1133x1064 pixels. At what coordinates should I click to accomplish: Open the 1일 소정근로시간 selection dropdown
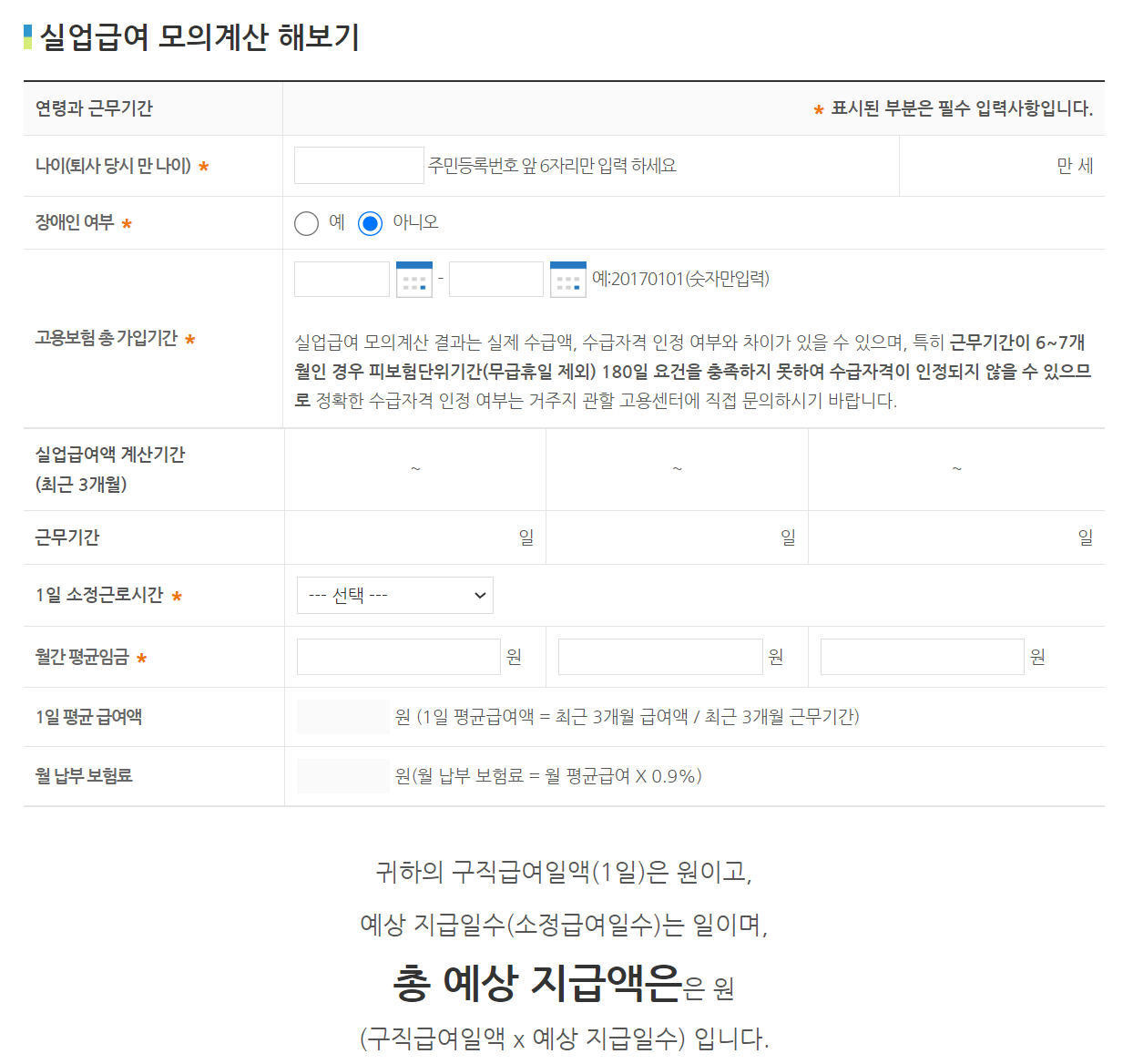pyautogui.click(x=394, y=595)
